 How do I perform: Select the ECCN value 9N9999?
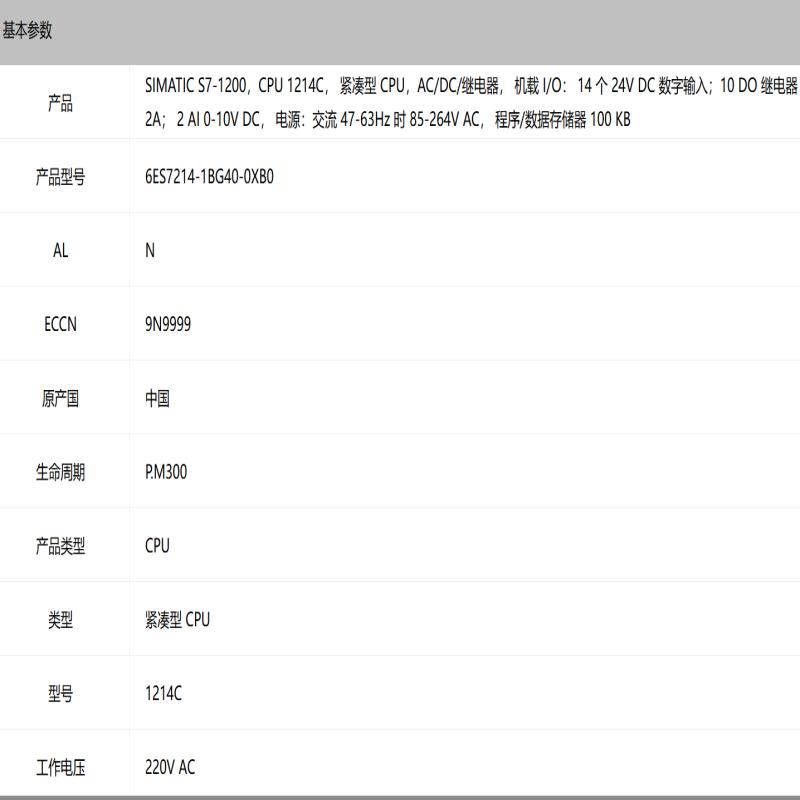[168, 325]
